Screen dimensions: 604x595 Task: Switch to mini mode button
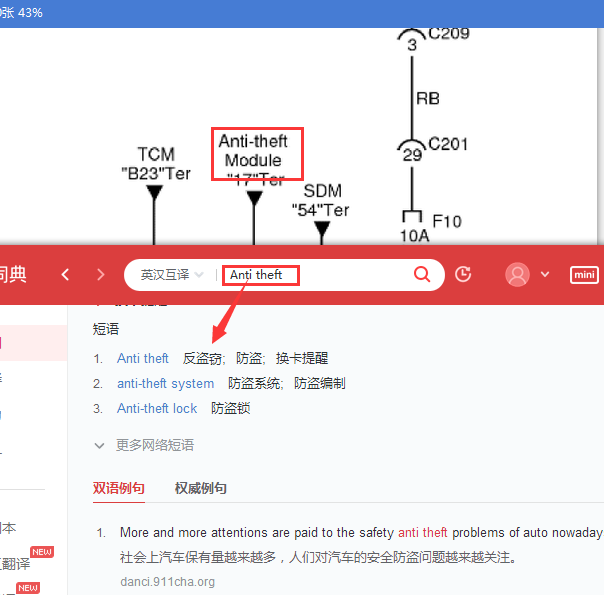point(584,275)
